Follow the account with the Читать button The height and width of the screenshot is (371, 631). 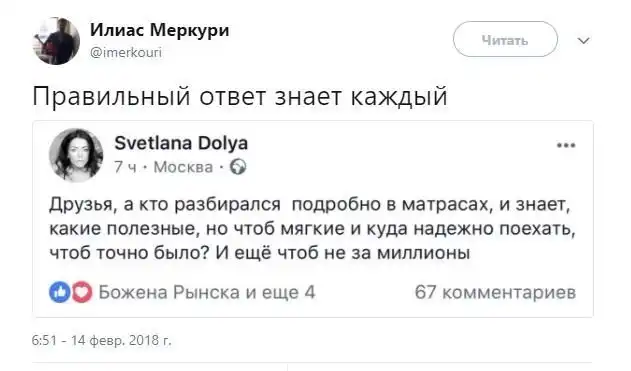505,39
